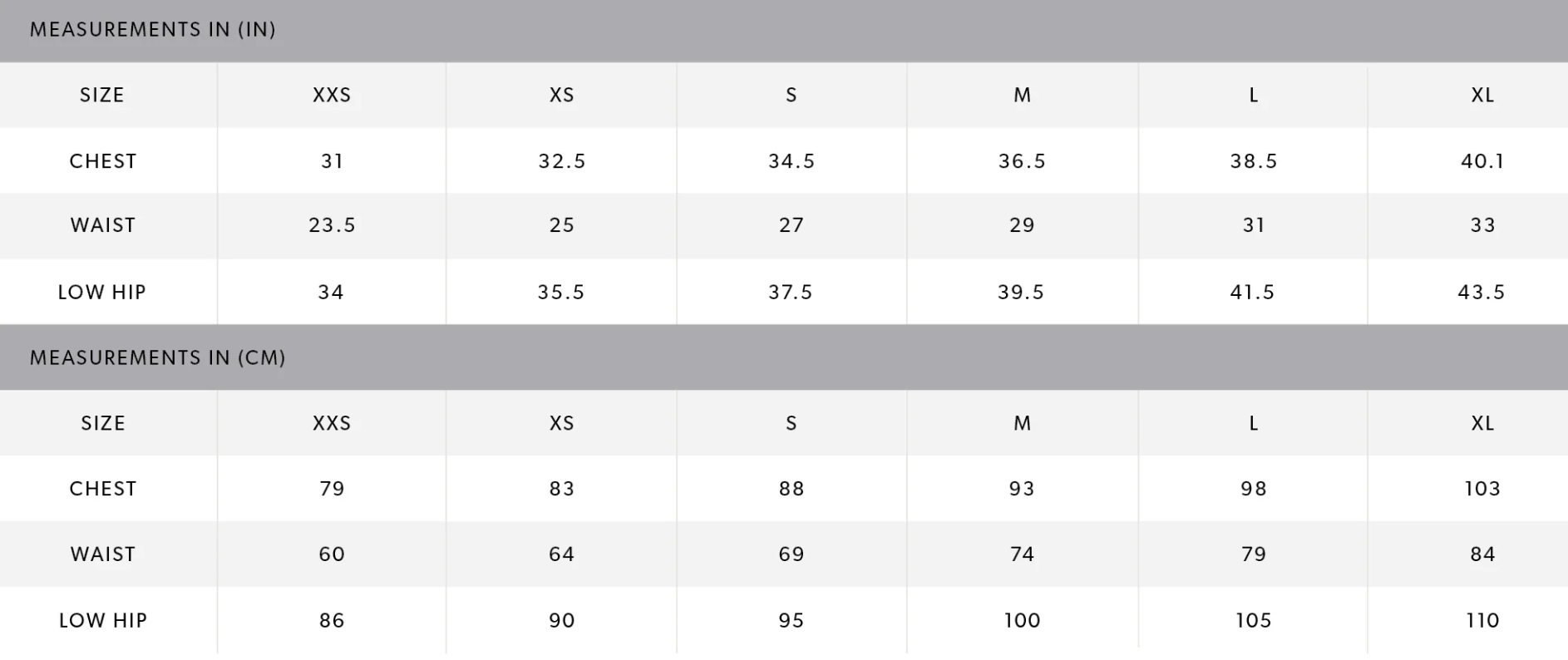Select low hip value 39.5 for size M
Viewport: 1568px width, 660px height.
coord(1021,293)
